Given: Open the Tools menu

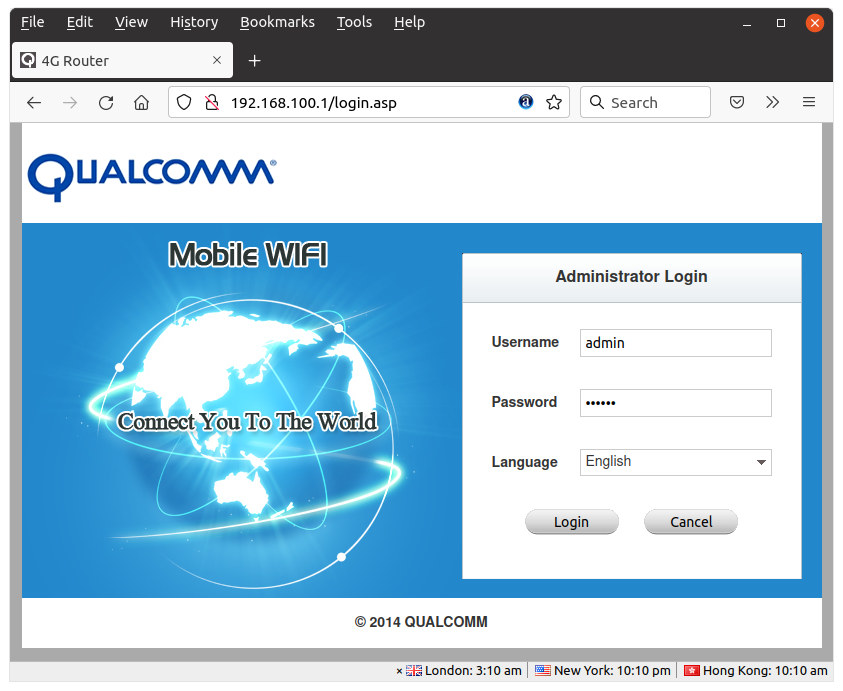Looking at the screenshot, I should pyautogui.click(x=354, y=22).
